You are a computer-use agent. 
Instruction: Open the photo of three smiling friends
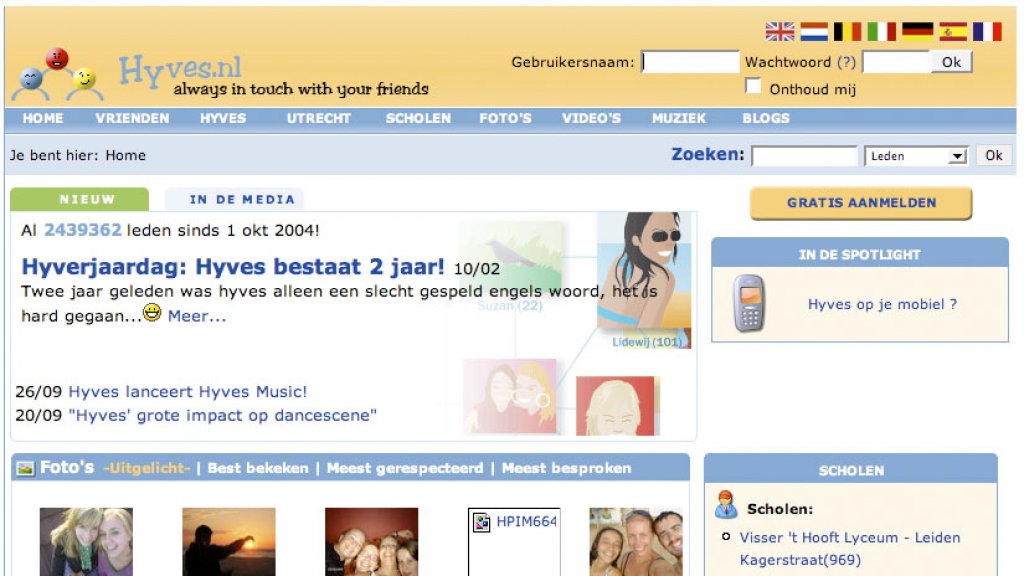636,542
